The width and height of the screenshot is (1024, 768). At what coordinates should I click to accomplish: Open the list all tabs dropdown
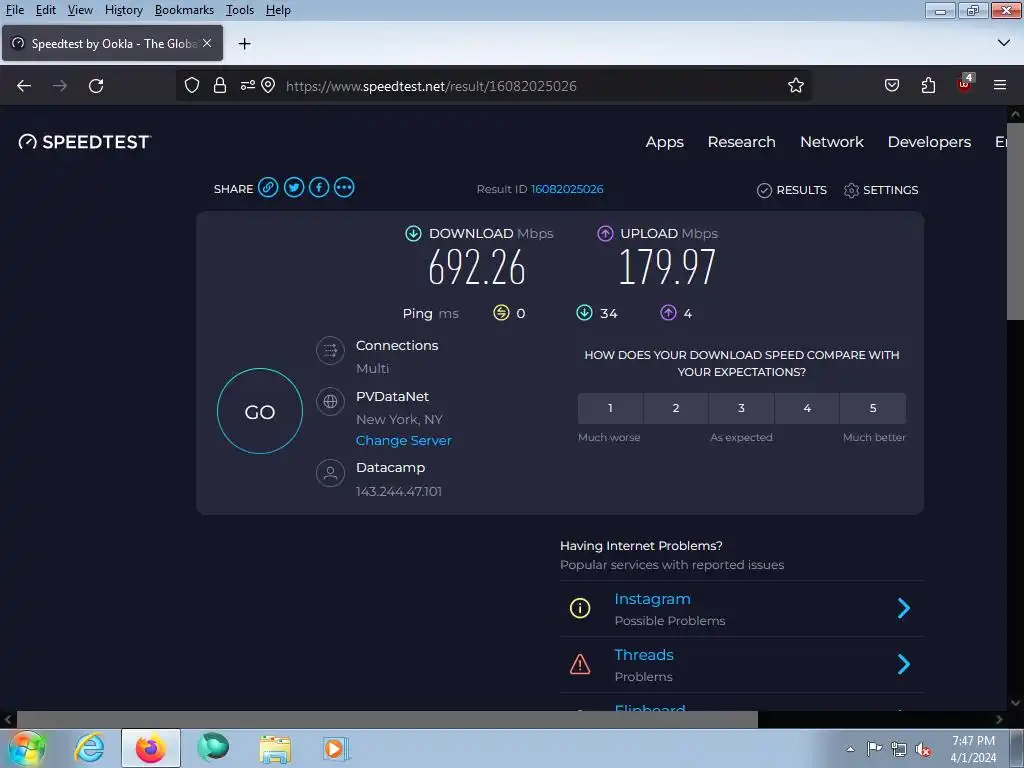[1004, 43]
